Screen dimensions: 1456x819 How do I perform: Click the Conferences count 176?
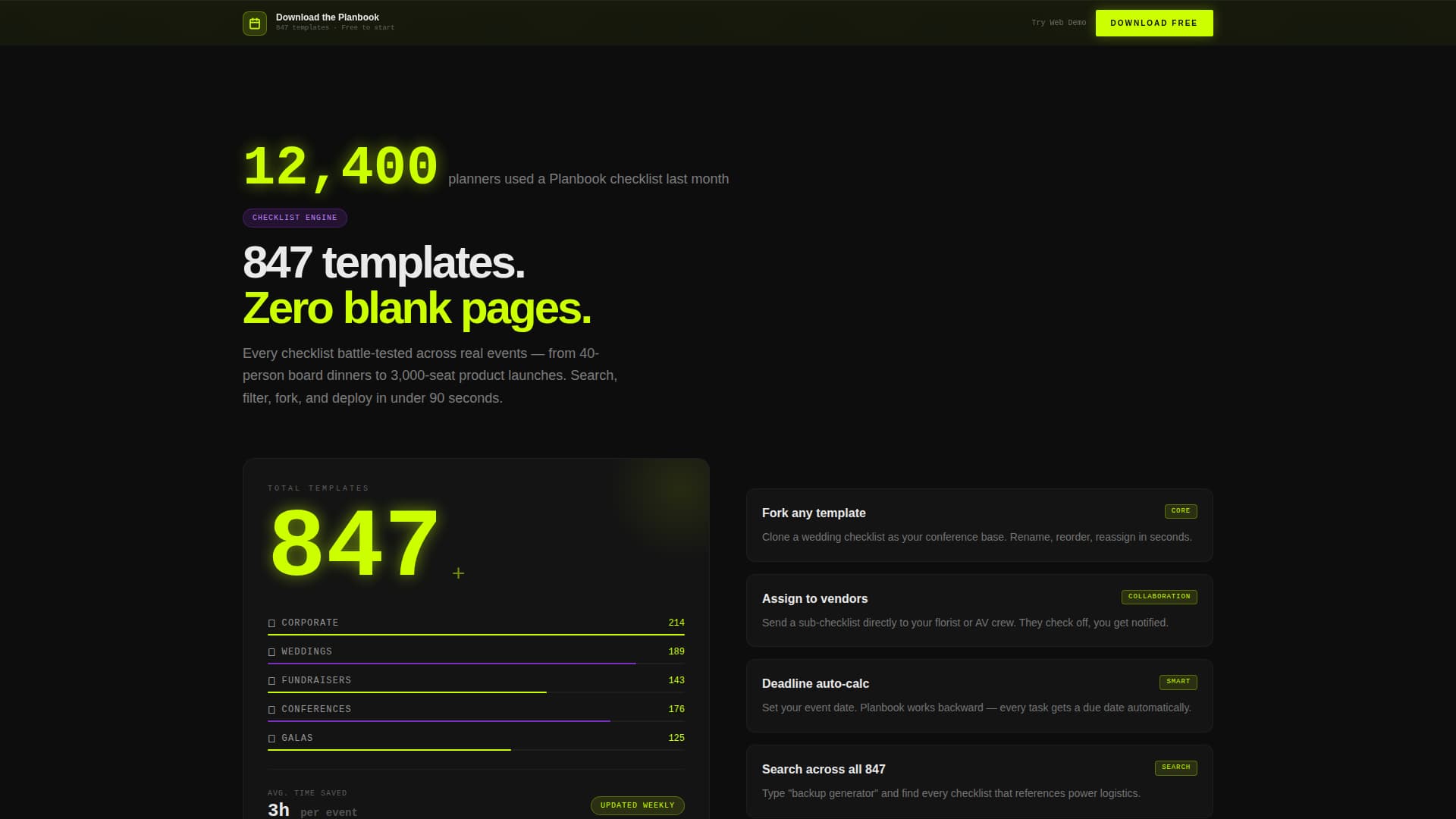click(676, 709)
